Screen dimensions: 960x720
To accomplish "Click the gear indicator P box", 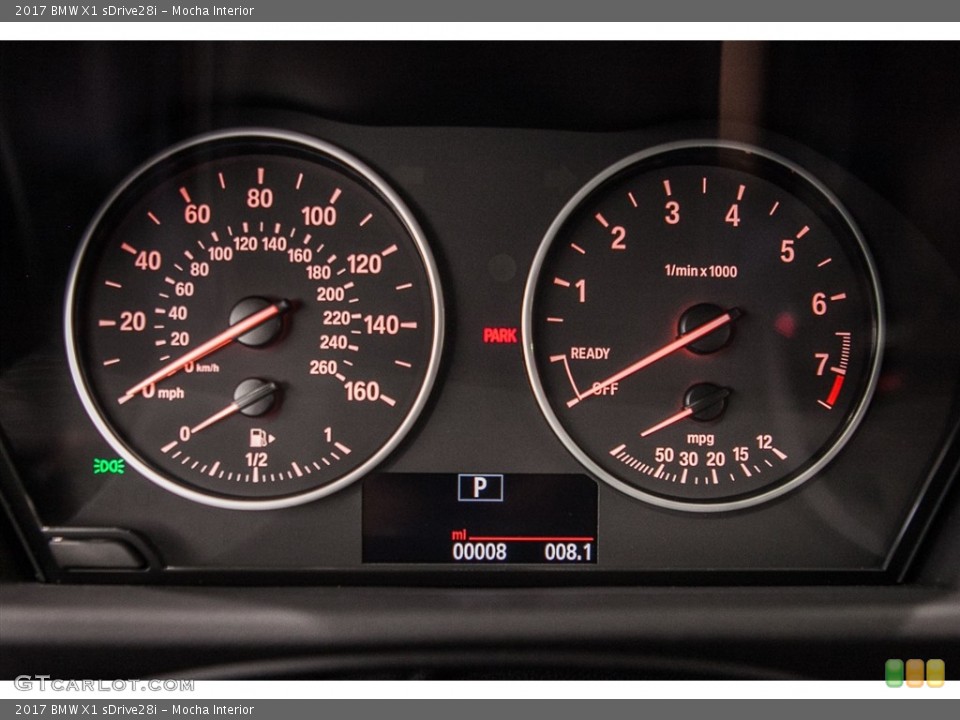I will click(481, 488).
